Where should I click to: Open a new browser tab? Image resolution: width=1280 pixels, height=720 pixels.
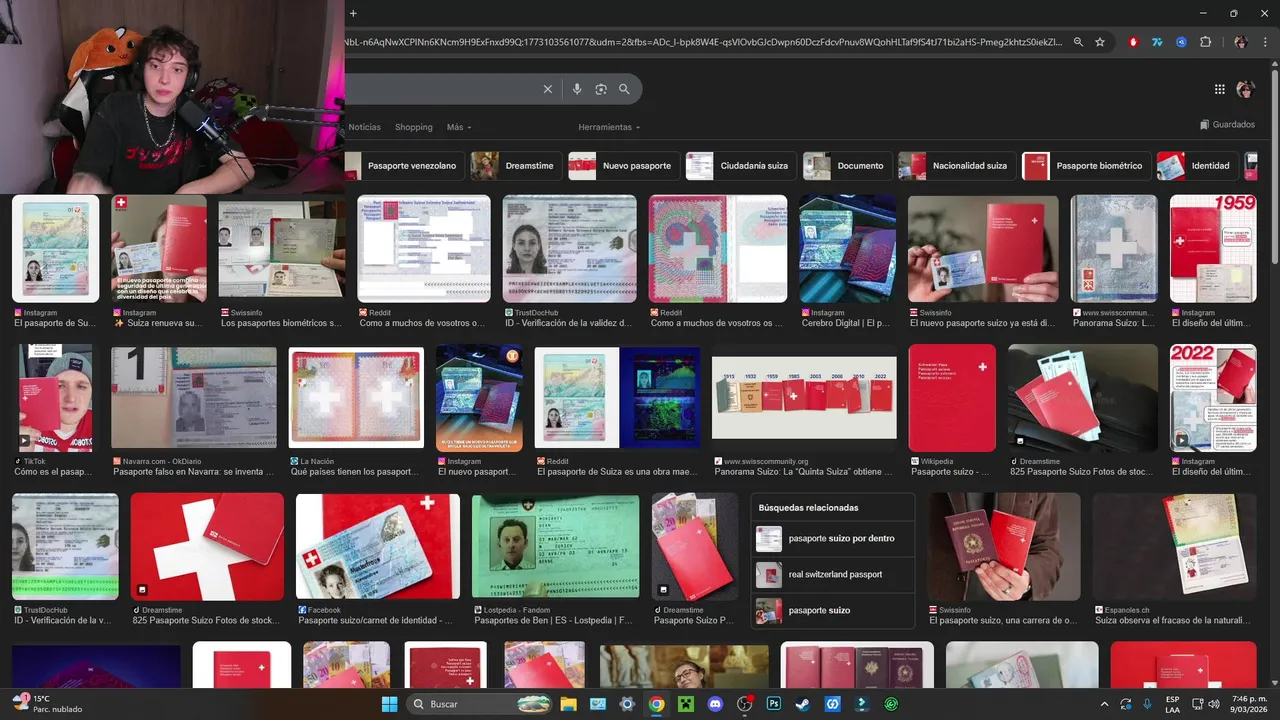pos(353,13)
